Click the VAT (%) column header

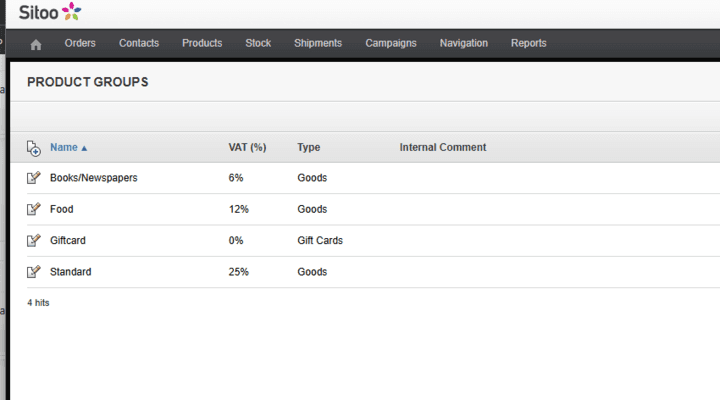[x=247, y=148]
